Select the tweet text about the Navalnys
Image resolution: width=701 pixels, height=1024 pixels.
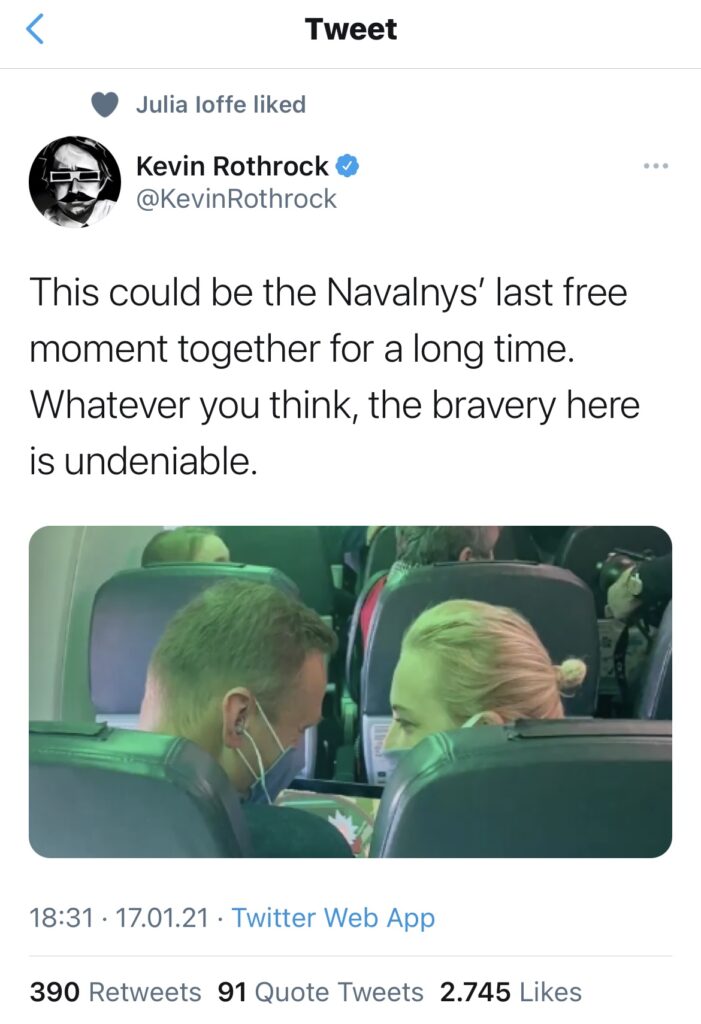coord(334,376)
